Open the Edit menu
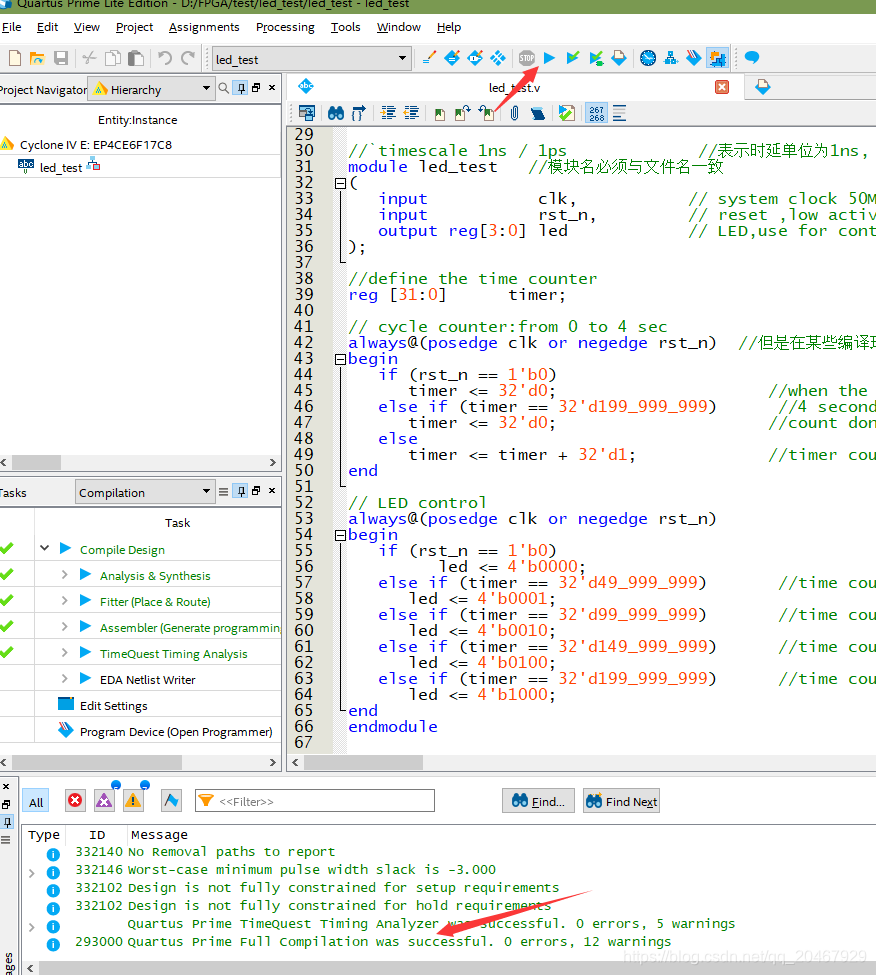 coord(47,27)
